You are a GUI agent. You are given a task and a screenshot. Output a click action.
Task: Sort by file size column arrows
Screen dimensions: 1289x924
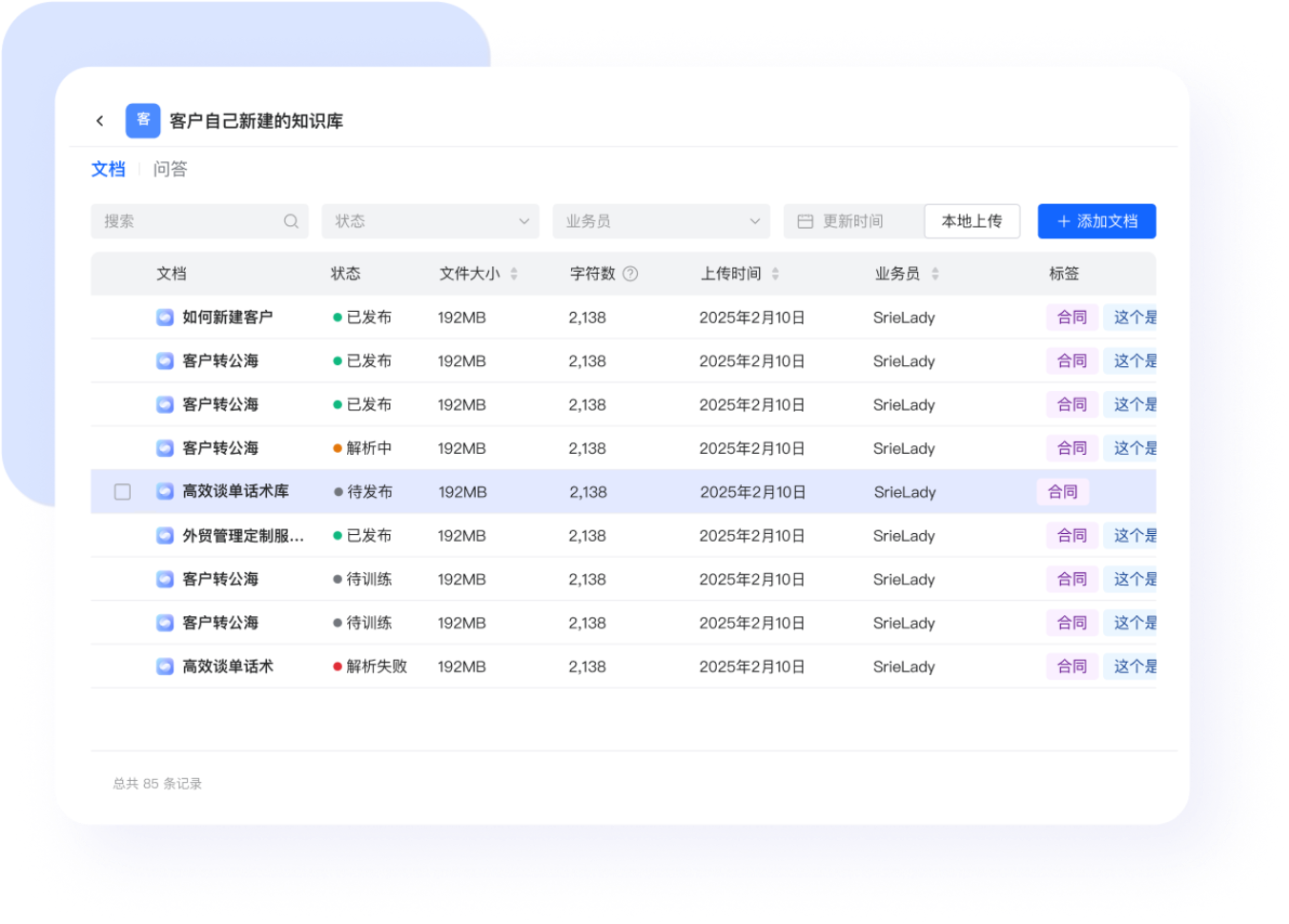coord(514,274)
